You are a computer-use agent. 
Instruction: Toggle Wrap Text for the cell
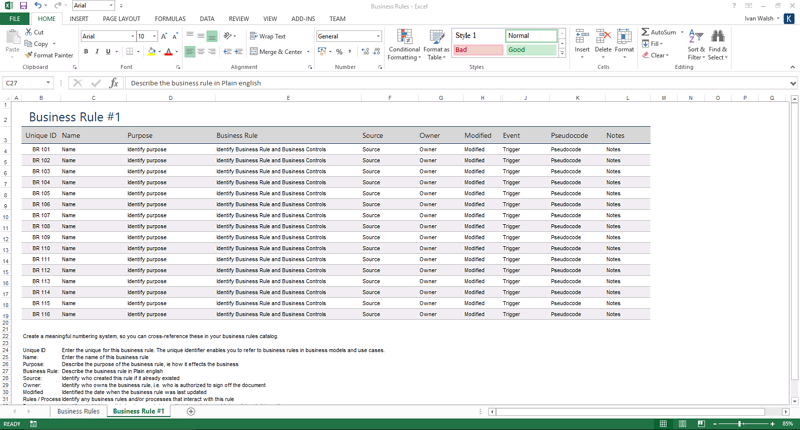click(267, 36)
